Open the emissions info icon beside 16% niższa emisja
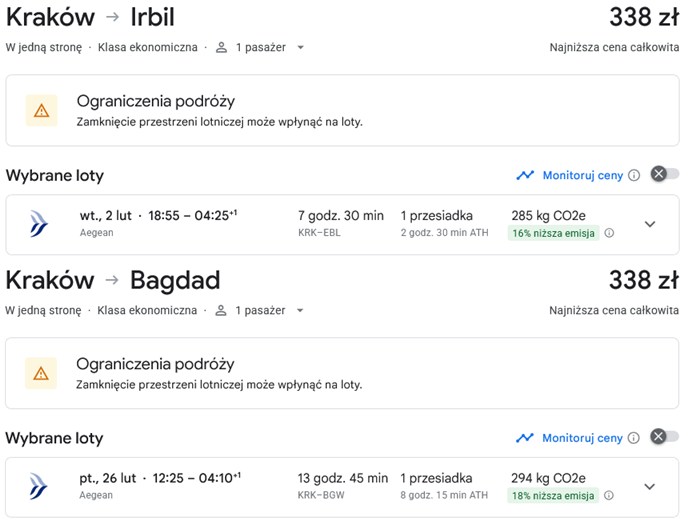Image resolution: width=684 pixels, height=520 pixels. [609, 233]
